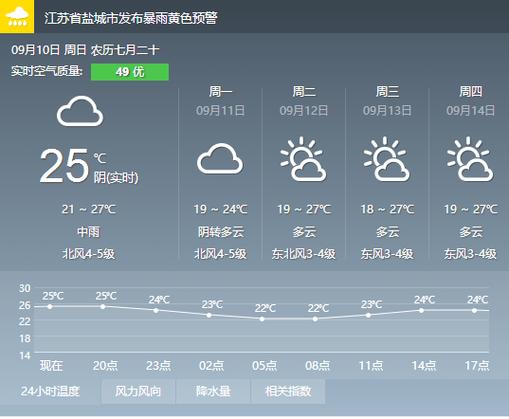Open the 降水量 tab
Viewport: 509px width, 419px height.
click(x=213, y=391)
